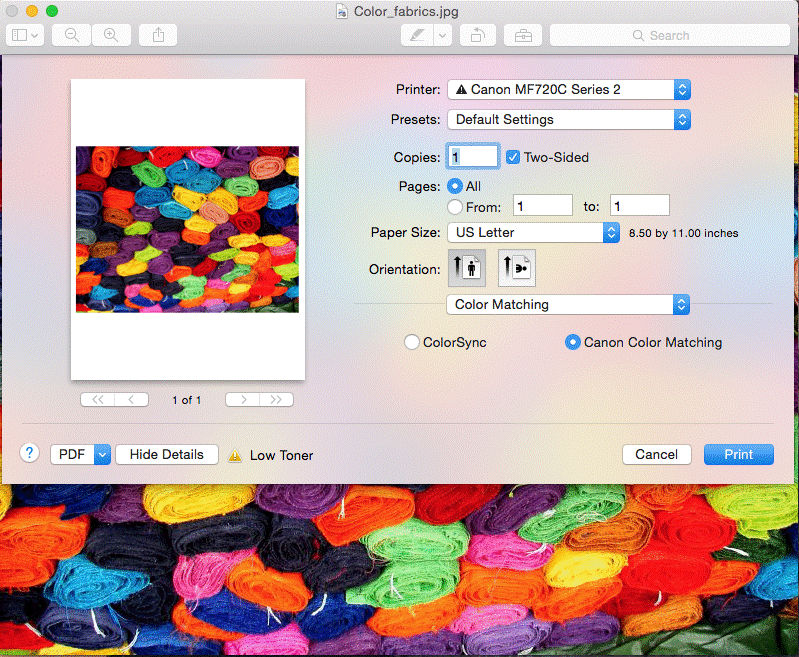Click the Cancel button

[x=656, y=454]
